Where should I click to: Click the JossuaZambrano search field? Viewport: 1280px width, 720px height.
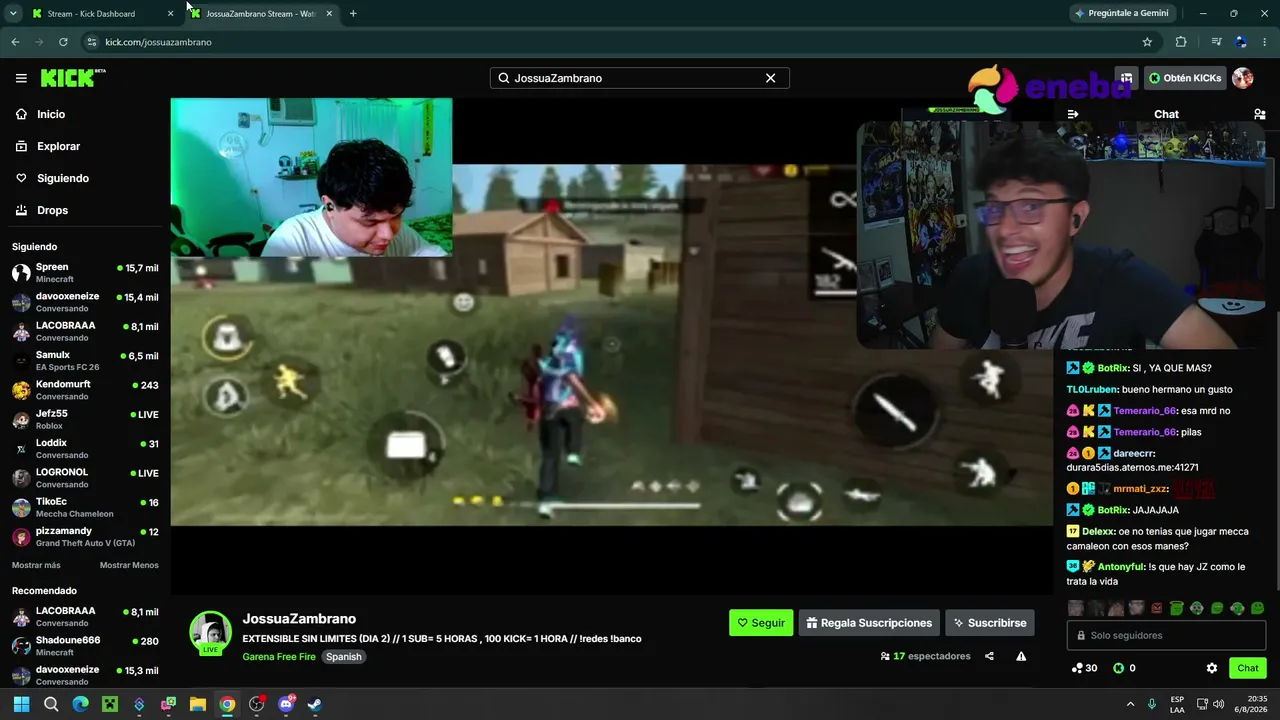pos(640,78)
